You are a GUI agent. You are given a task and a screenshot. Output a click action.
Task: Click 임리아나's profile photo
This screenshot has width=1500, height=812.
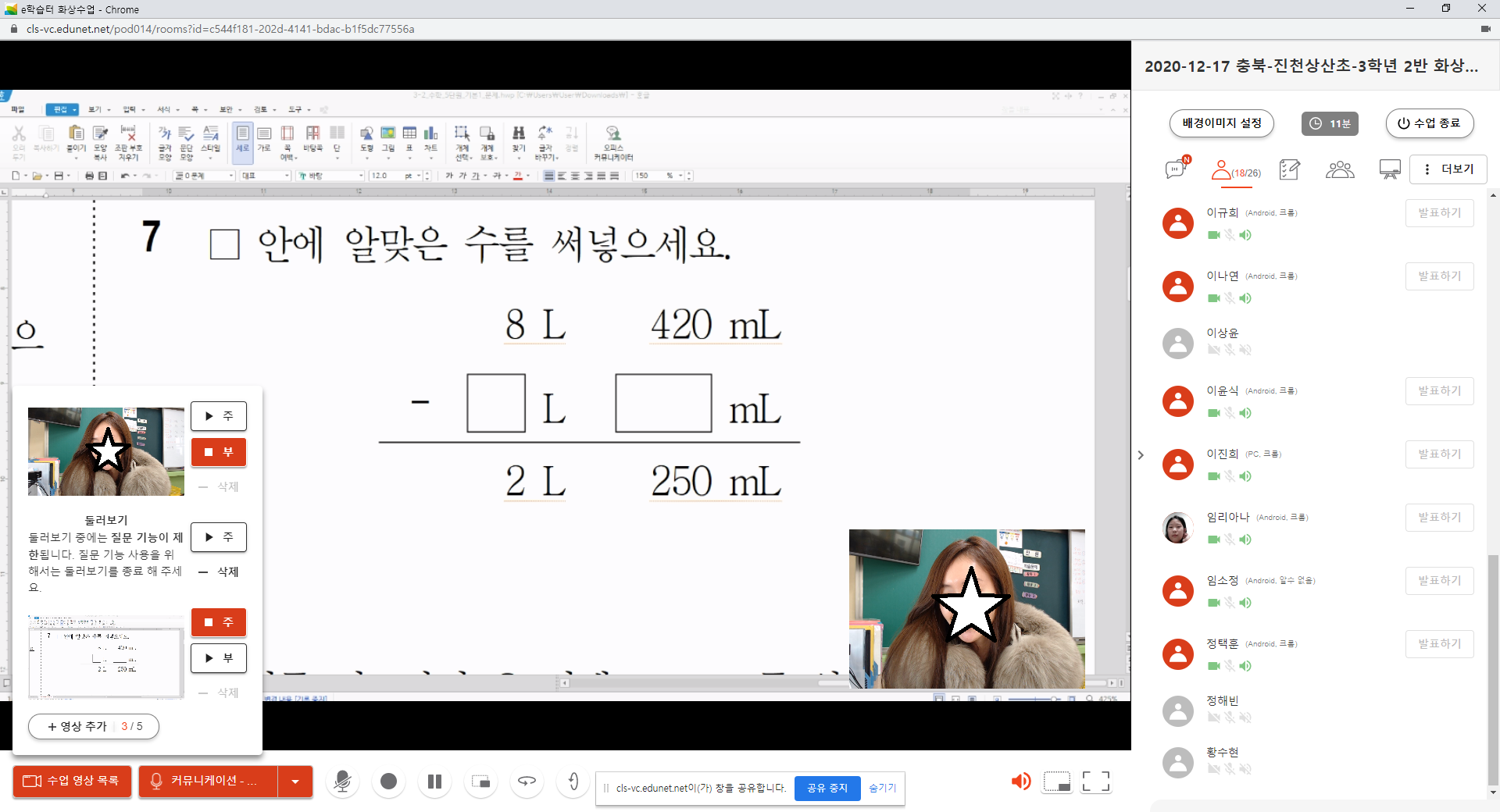coord(1178,528)
